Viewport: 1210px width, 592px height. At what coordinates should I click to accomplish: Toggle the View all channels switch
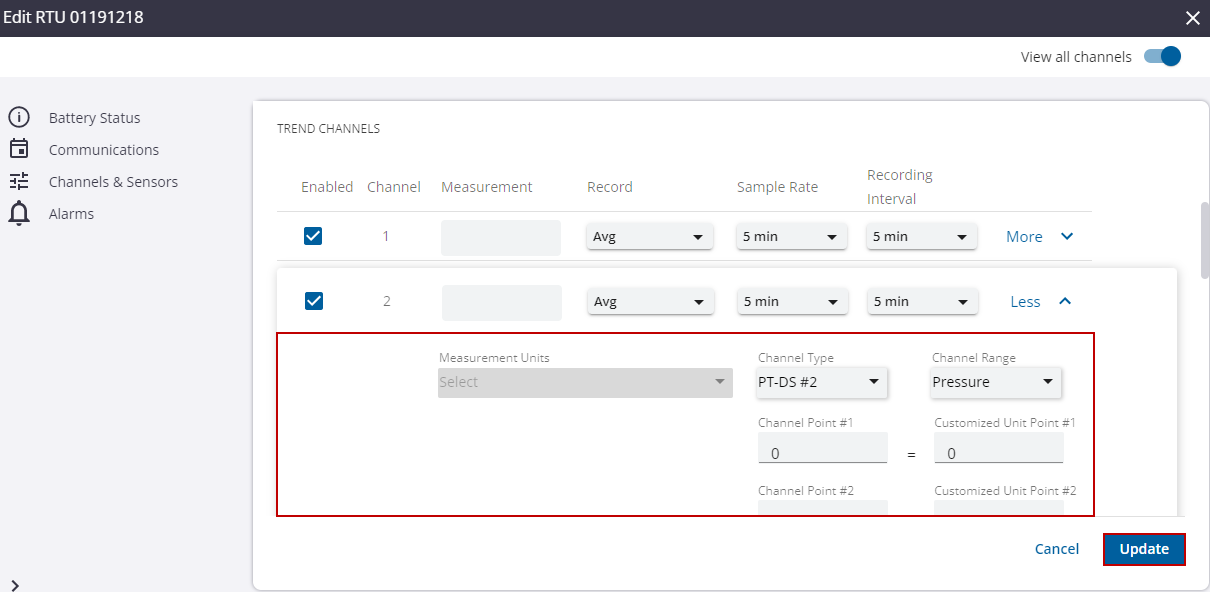coord(1163,56)
